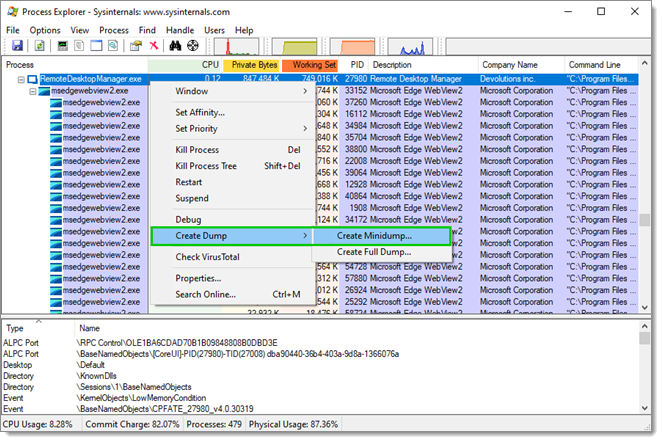Sort by the Description column header
Image resolution: width=662 pixels, height=442 pixels.
pos(423,65)
